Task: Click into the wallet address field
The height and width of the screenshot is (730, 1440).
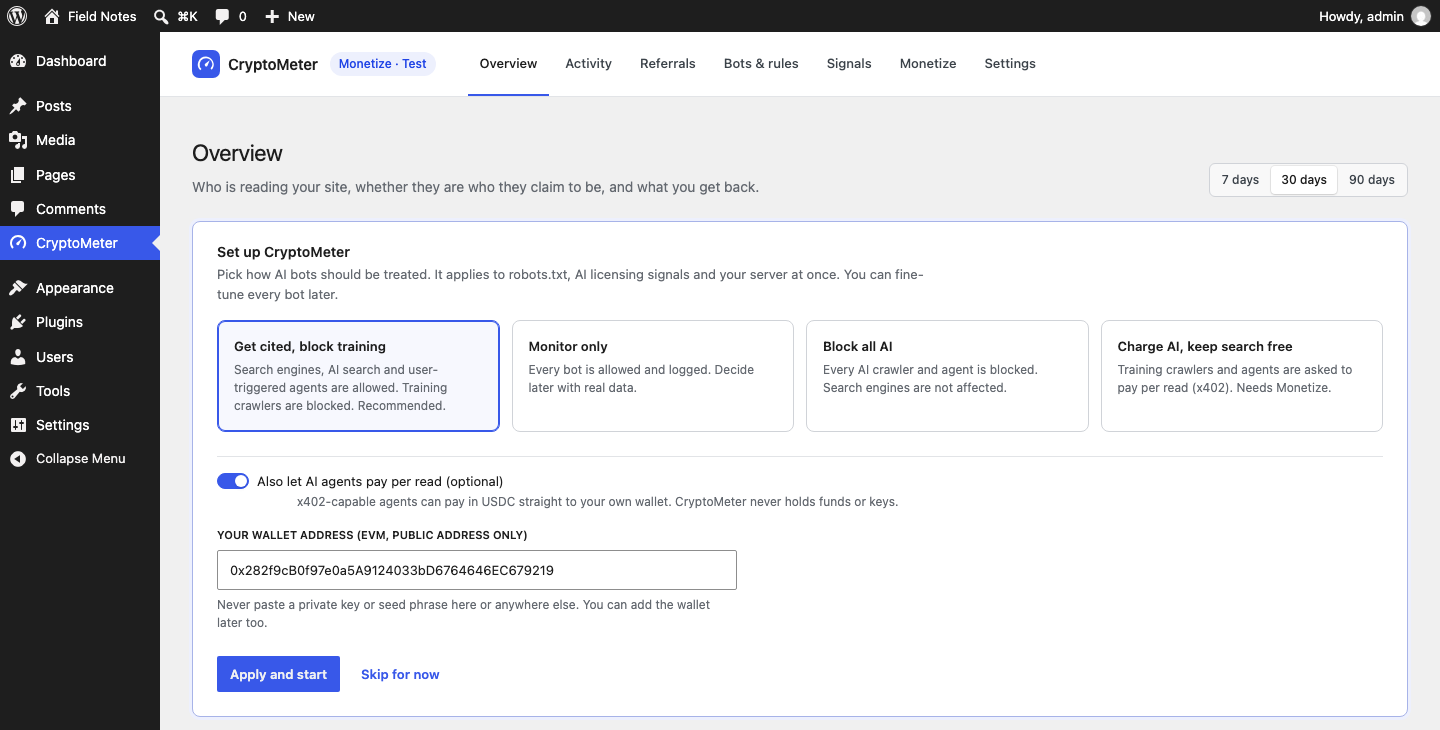Action: click(x=477, y=570)
